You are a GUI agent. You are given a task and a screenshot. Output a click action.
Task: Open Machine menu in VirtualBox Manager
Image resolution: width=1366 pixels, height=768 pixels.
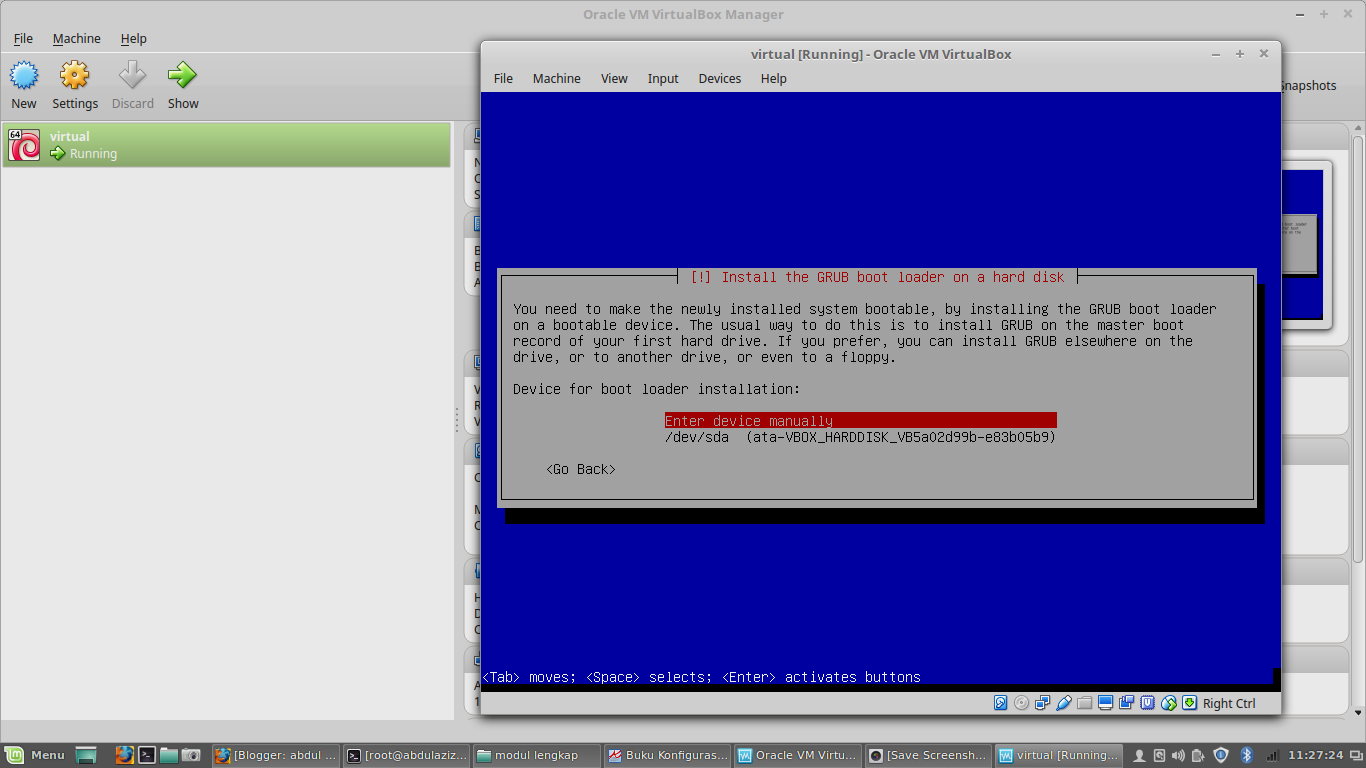[76, 38]
